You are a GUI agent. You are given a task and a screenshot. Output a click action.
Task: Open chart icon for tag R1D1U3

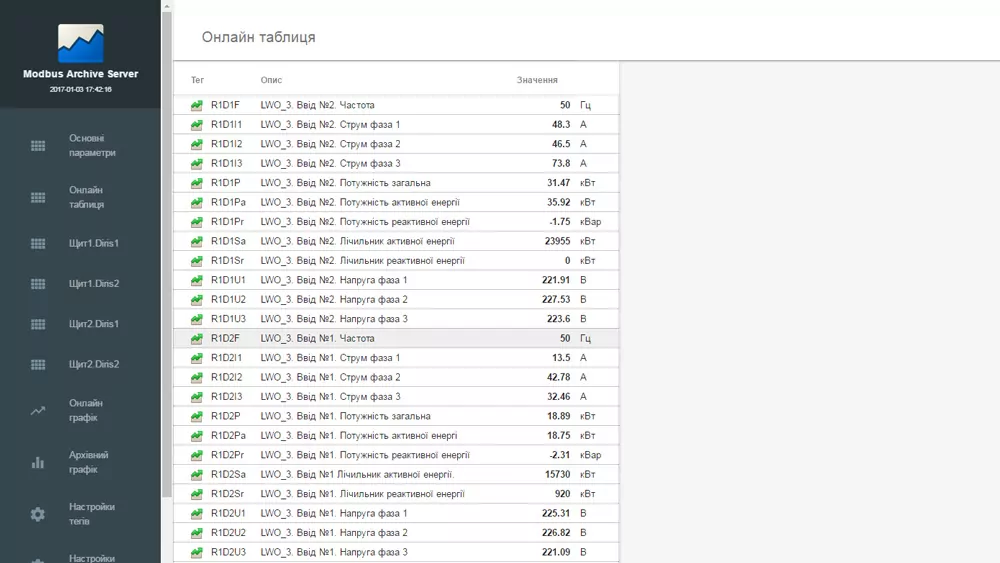tap(196, 319)
